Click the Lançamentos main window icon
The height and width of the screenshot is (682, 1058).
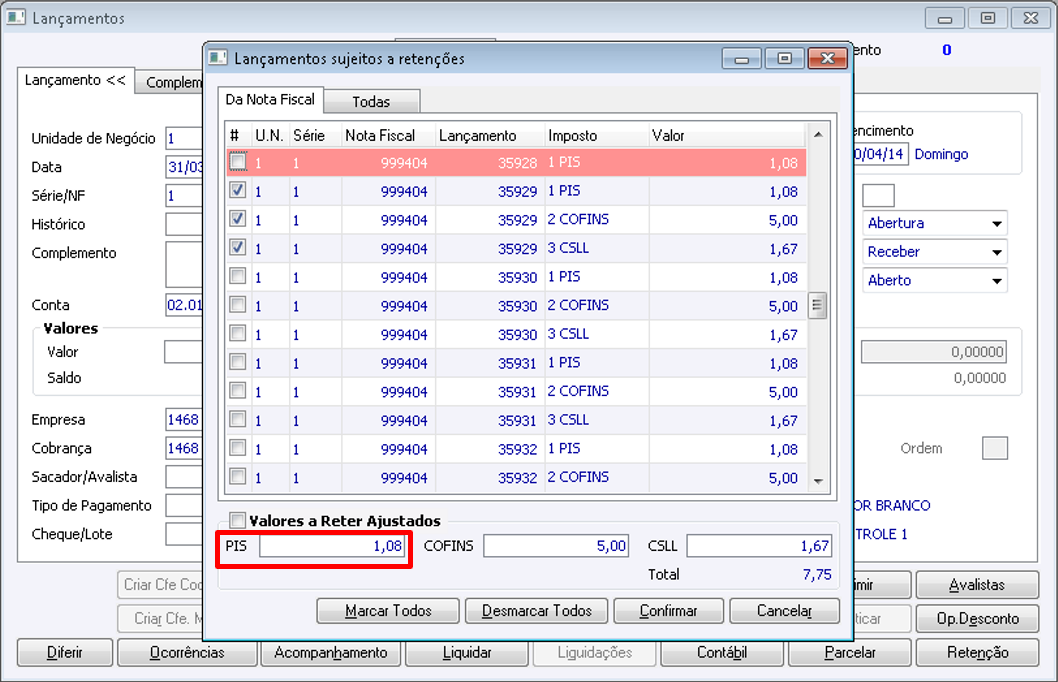(16, 18)
